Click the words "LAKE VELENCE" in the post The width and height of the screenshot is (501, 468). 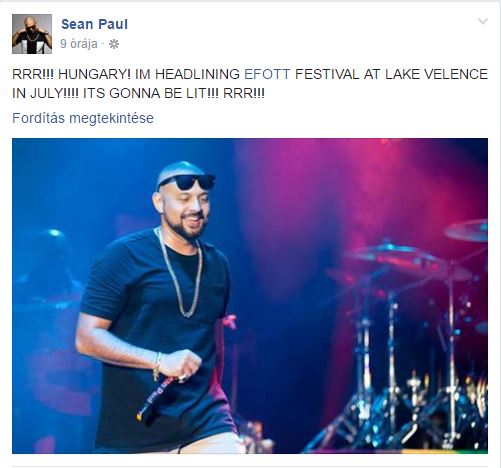tap(437, 74)
